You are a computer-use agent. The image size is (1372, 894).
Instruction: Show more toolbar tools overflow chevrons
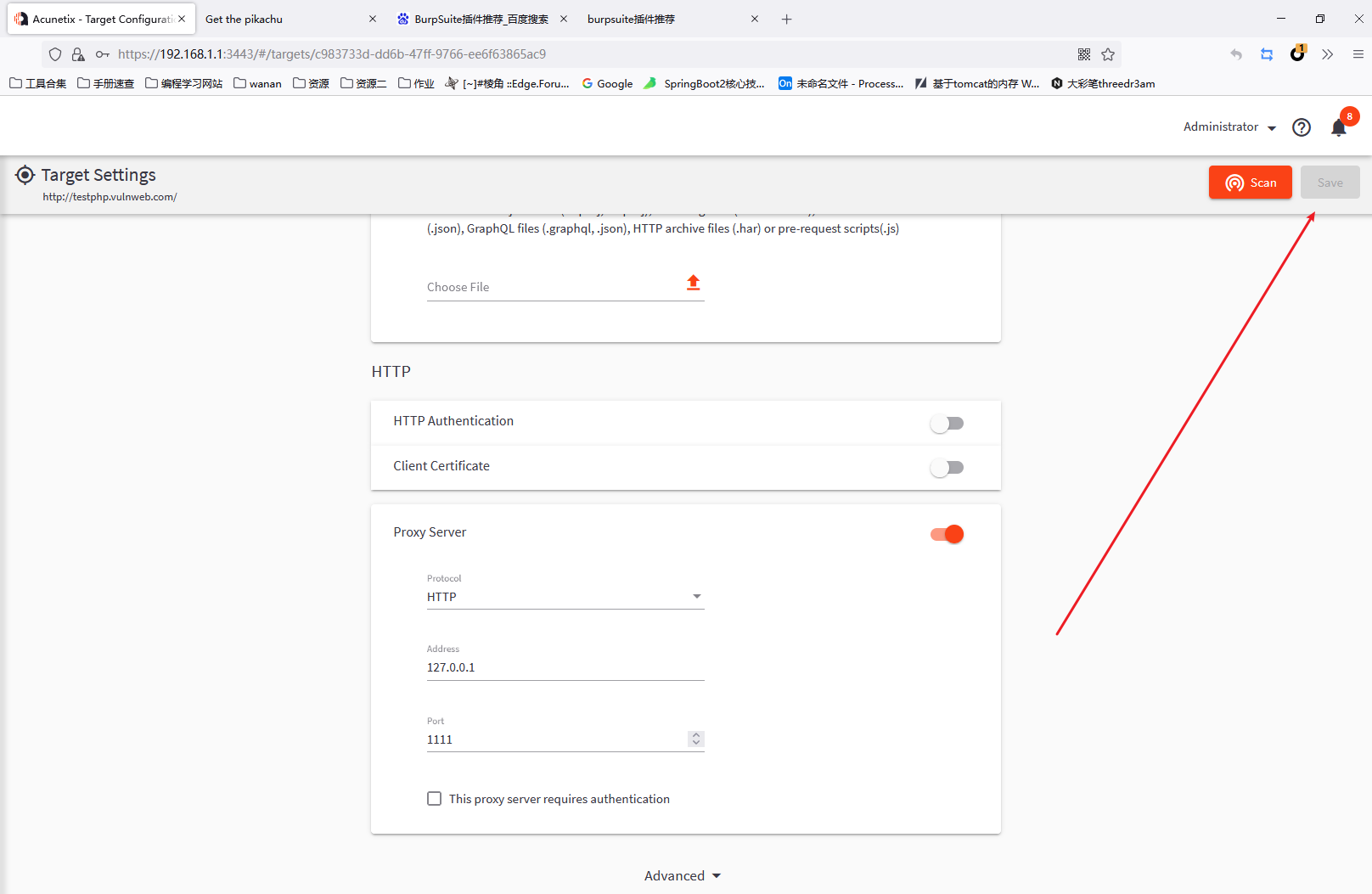(x=1328, y=54)
